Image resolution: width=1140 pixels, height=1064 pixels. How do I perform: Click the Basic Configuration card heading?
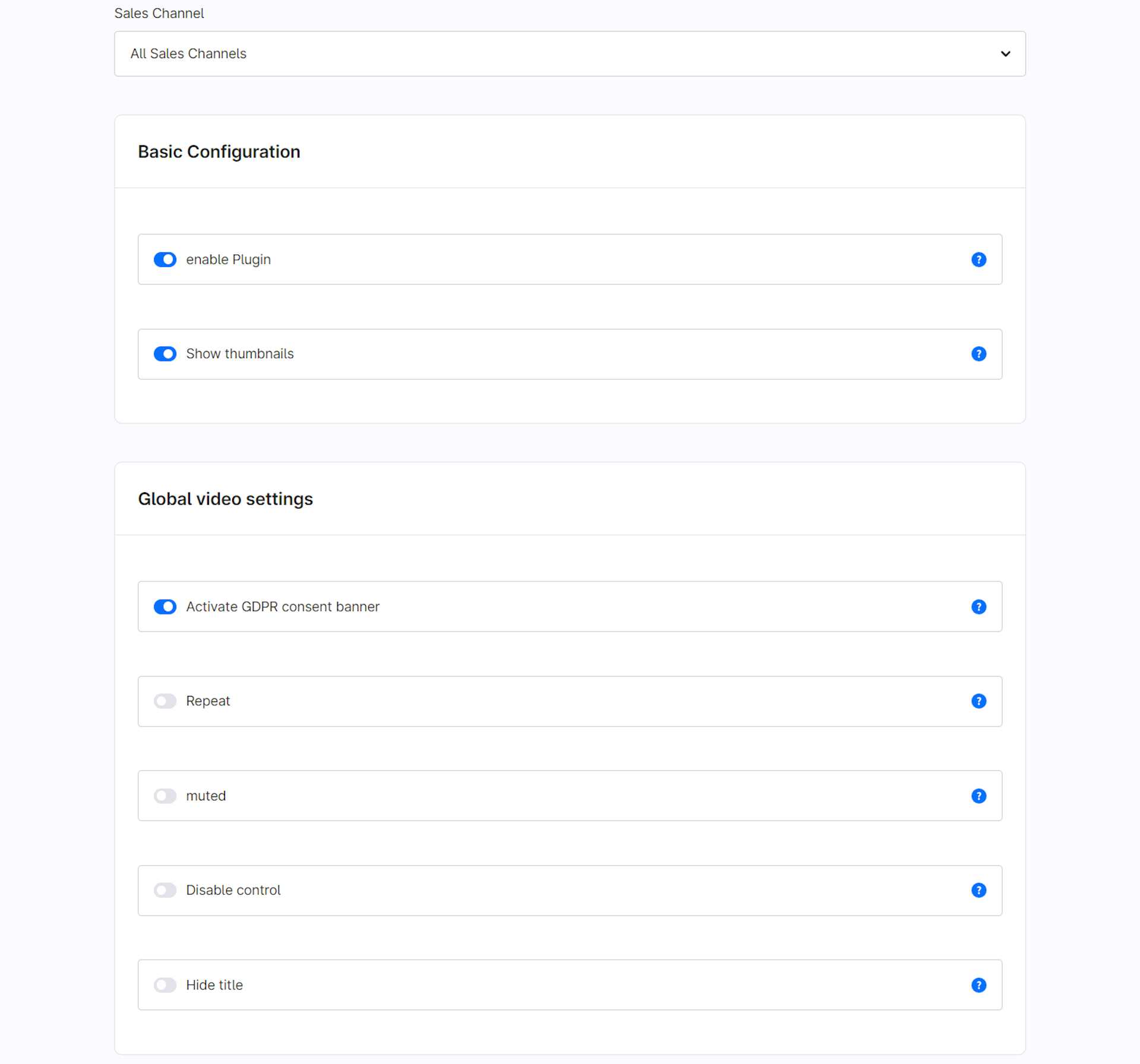coord(219,152)
